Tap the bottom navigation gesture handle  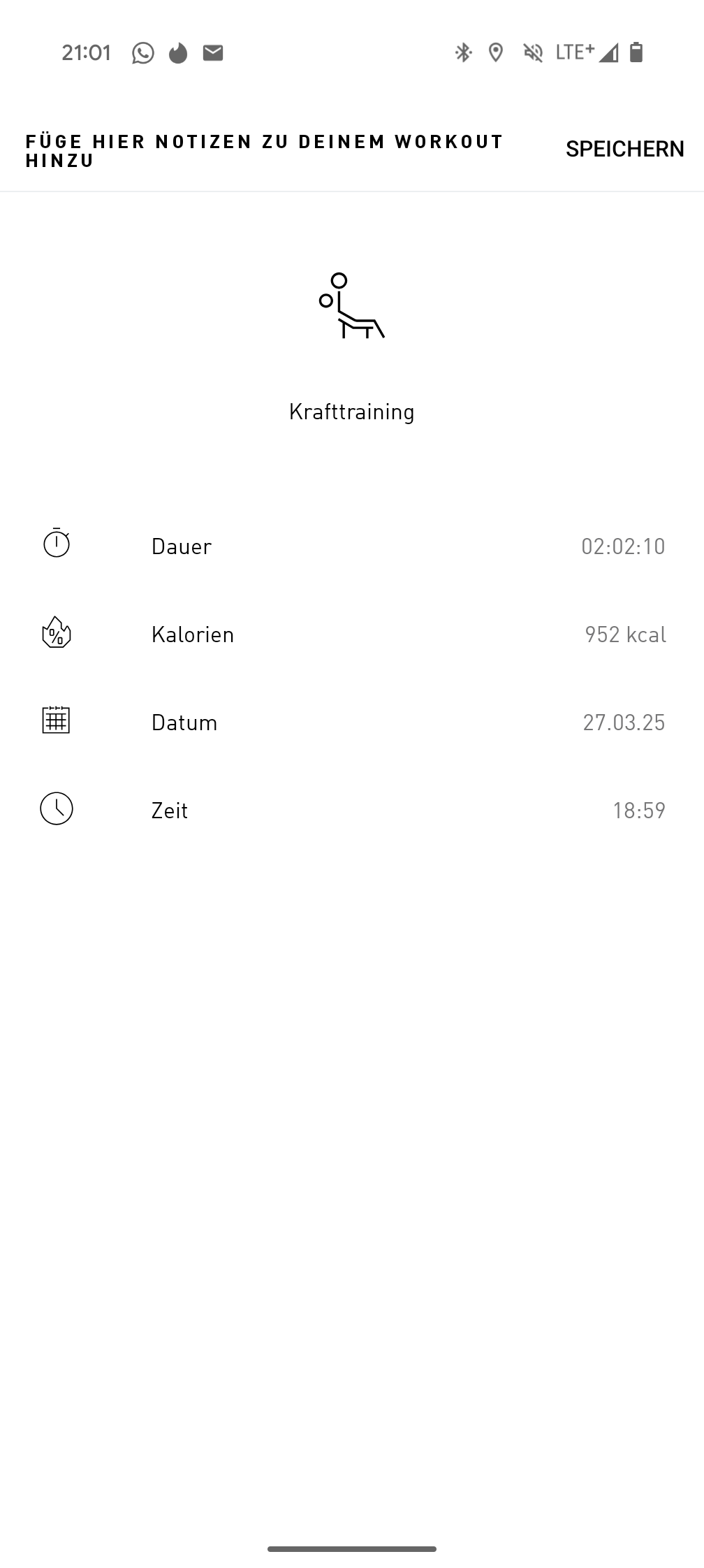(352, 1549)
